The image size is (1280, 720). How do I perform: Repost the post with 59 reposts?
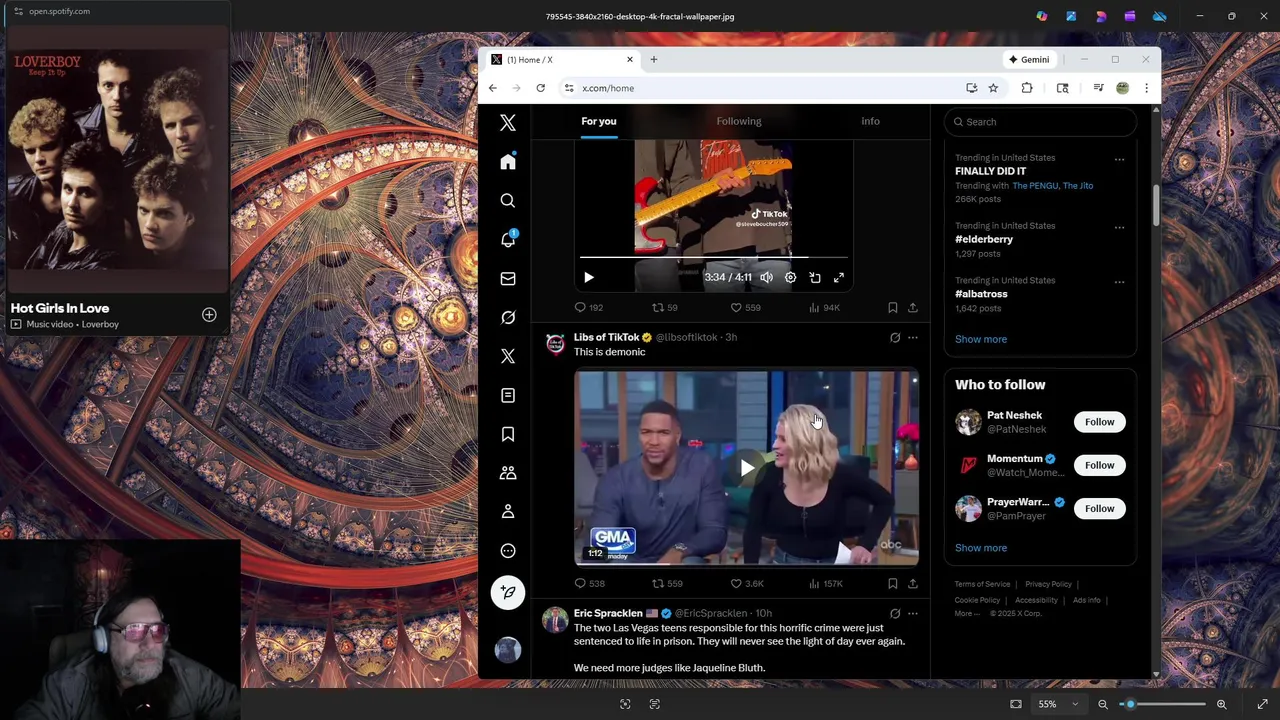pyautogui.click(x=665, y=308)
